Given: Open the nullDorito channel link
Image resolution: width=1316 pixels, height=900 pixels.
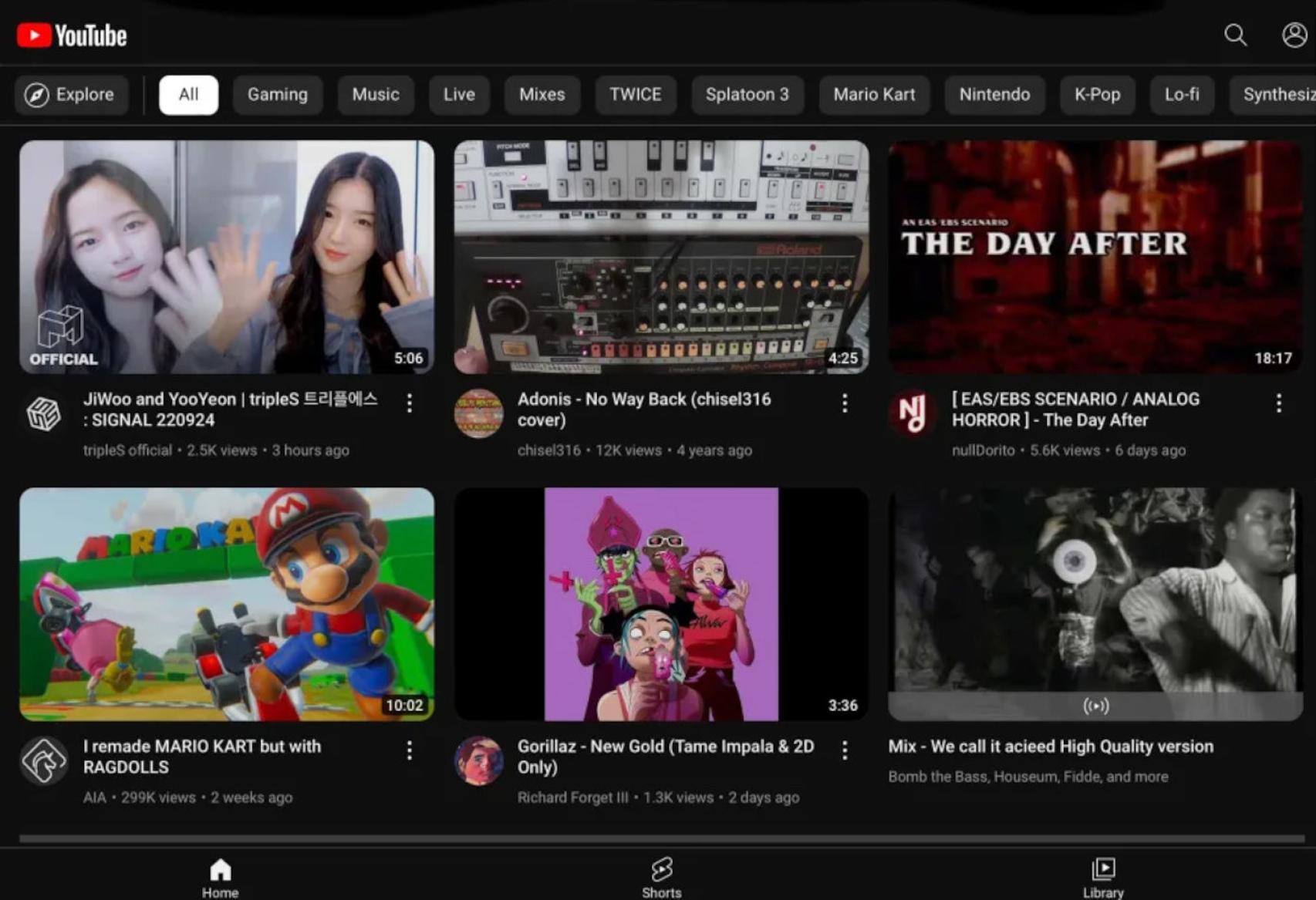Looking at the screenshot, I should 983,450.
